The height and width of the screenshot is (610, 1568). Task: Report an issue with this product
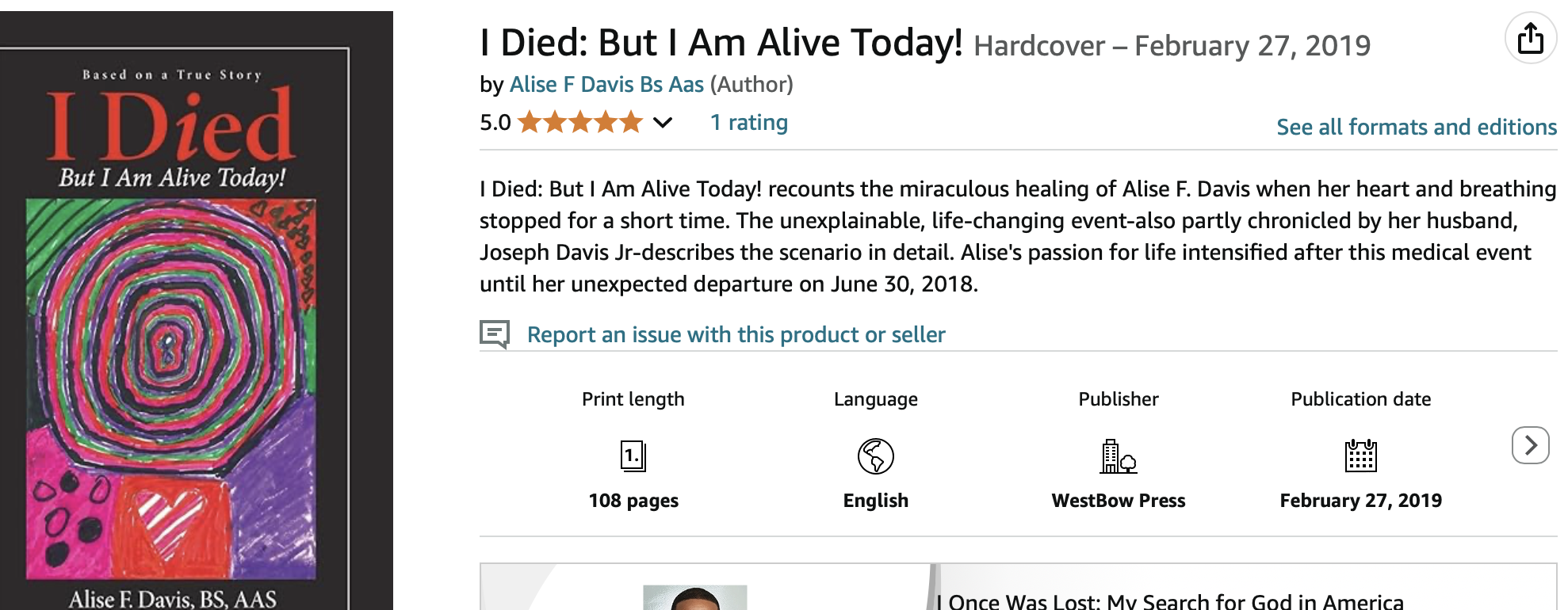tap(736, 335)
